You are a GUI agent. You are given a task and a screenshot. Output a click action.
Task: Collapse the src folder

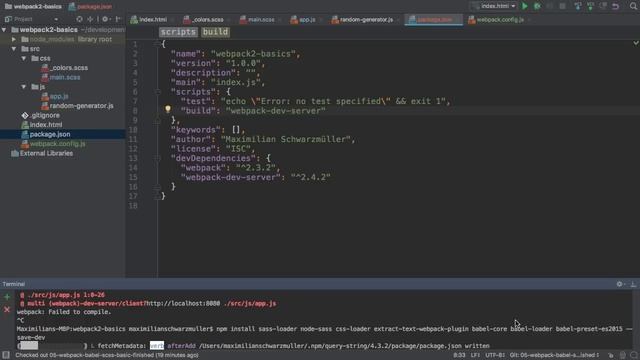[14, 49]
